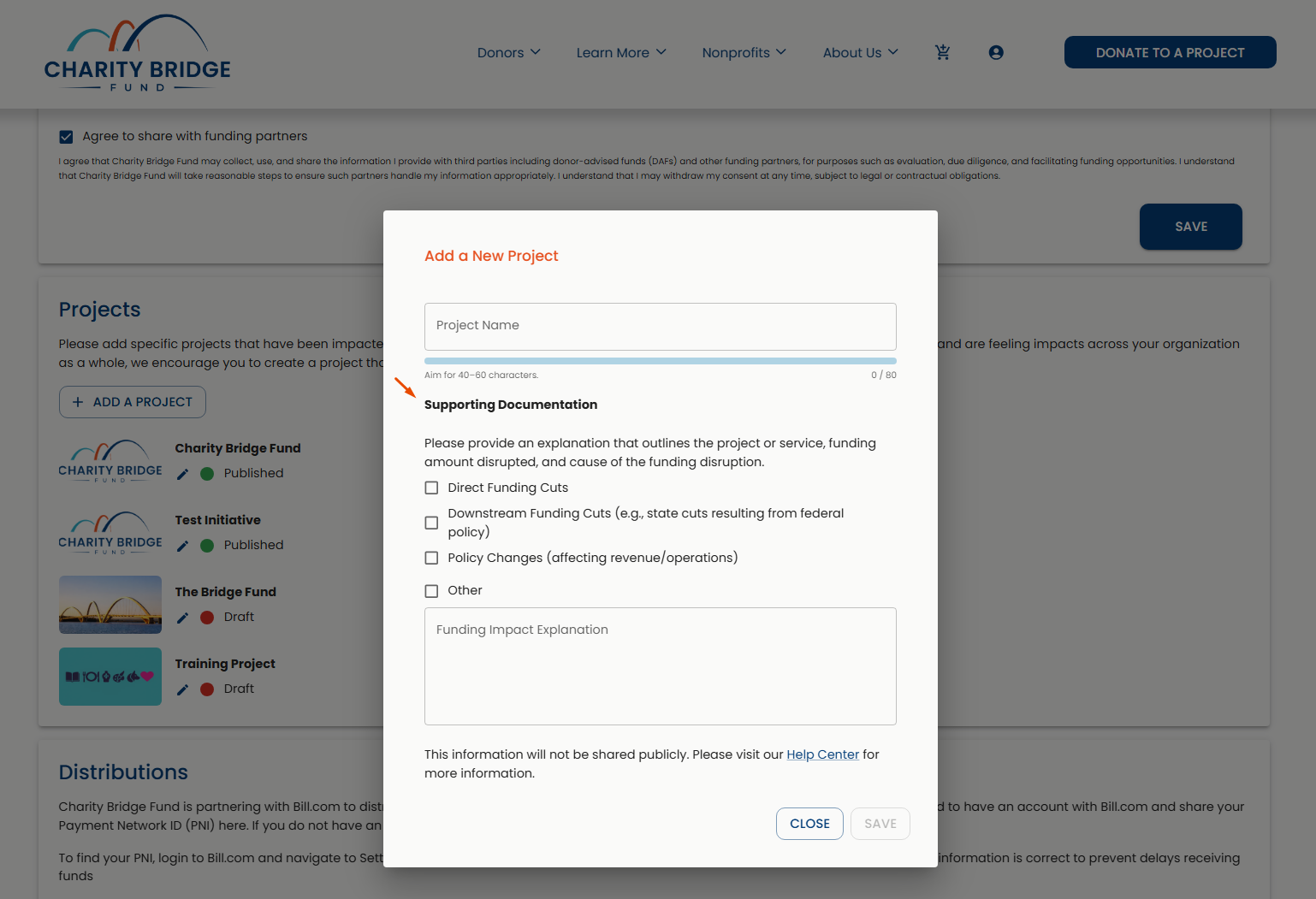Check the Downstream Funding Cuts box
This screenshot has width=1316, height=899.
[431, 523]
